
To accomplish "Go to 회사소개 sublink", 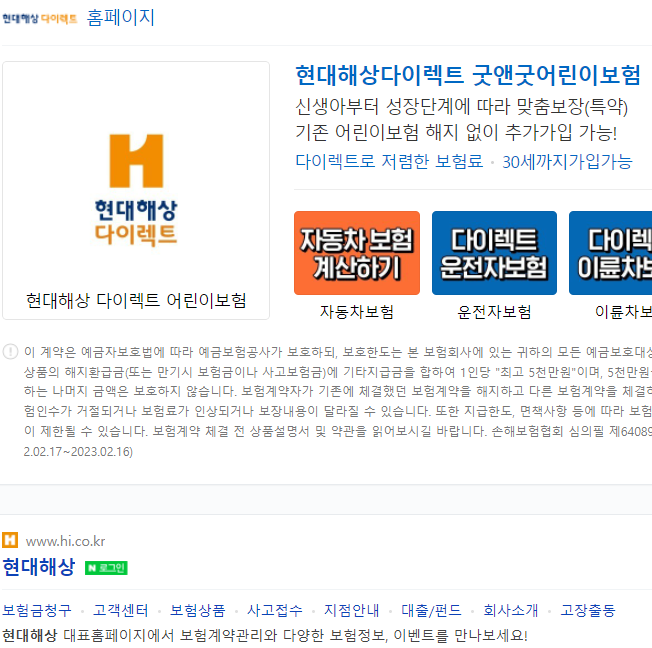I will coord(511,610).
